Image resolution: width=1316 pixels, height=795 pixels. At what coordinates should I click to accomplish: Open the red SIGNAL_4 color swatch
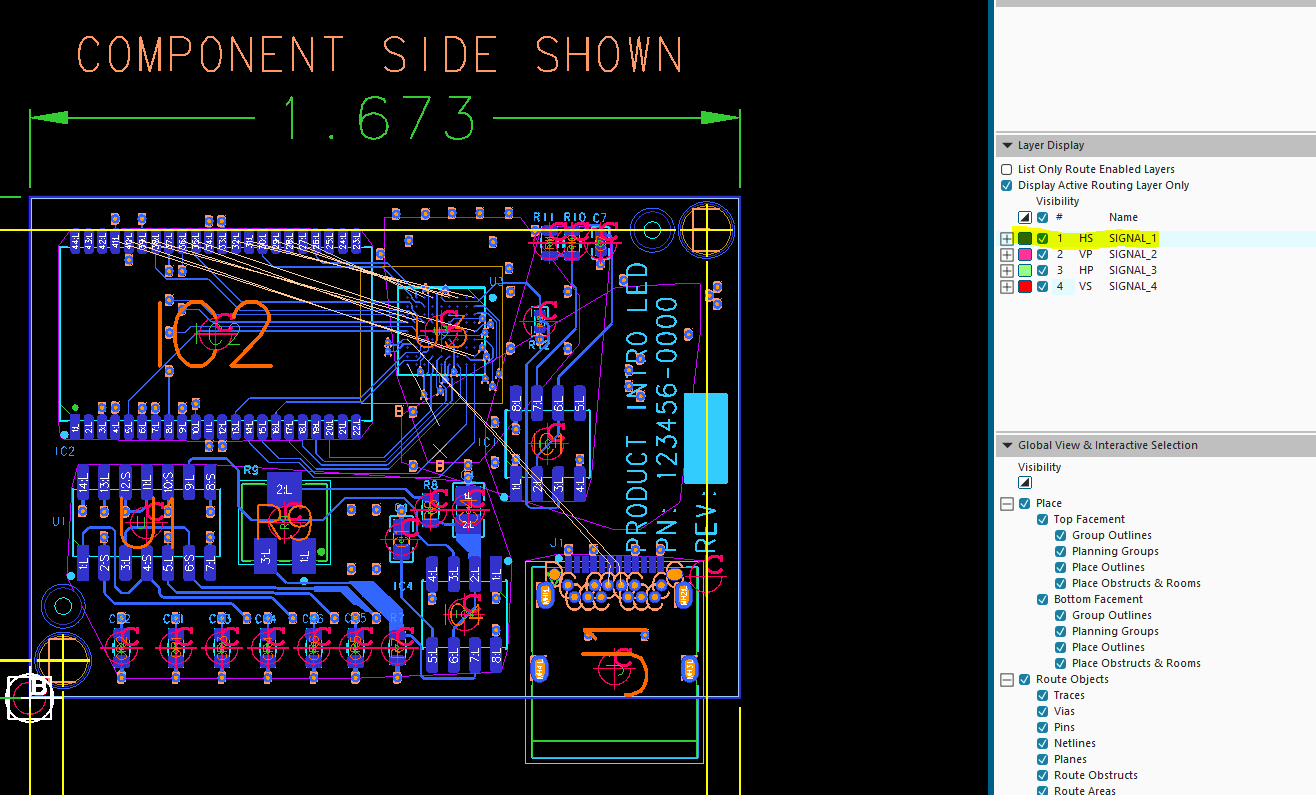pos(1025,287)
